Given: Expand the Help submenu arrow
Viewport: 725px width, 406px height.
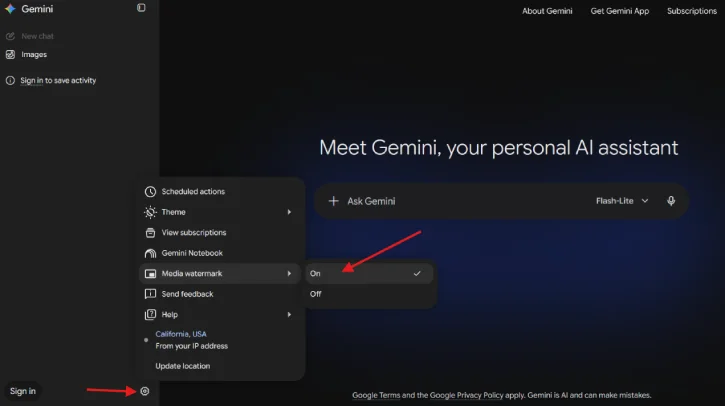Looking at the screenshot, I should (289, 314).
